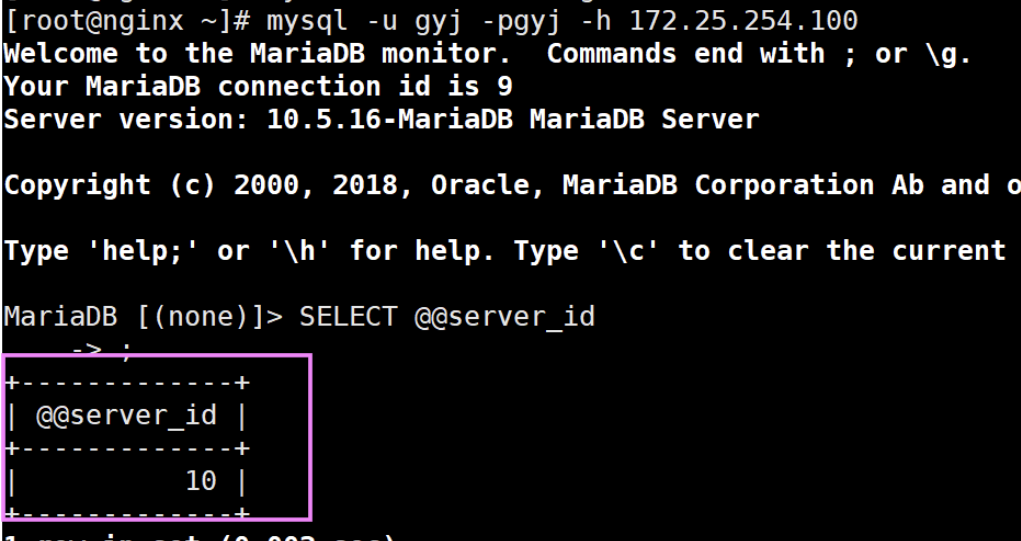Click the Copyright (c) 2000, 2018 line
1021x541 pixels.
512,185
